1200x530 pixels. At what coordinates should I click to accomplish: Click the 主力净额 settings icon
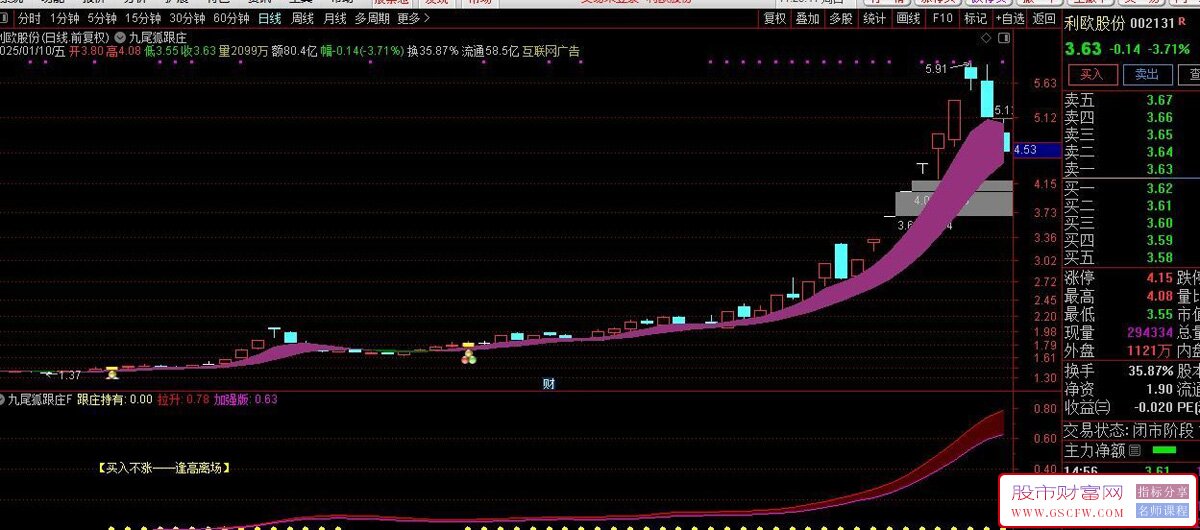1134,451
